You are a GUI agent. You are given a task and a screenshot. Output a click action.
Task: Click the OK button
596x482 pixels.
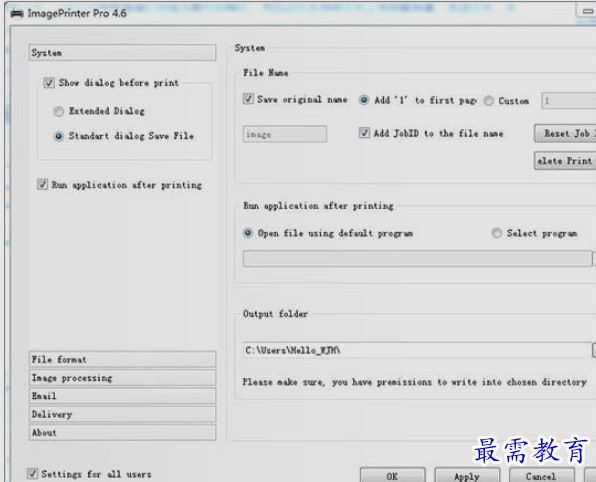(x=392, y=476)
